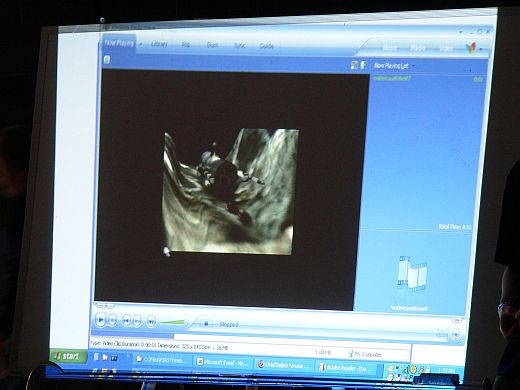Expand the Now Playing tab dropdown arrow
The height and width of the screenshot is (390, 520).
(141, 44)
